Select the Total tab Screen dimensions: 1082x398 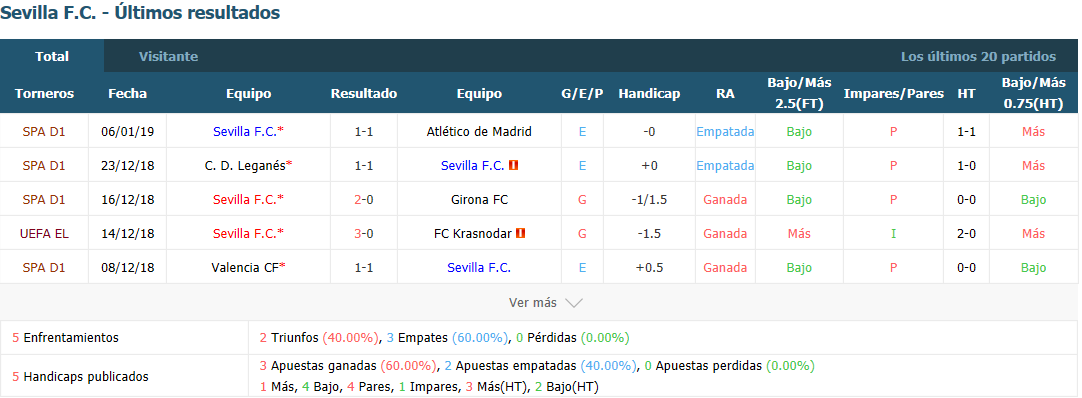pos(52,57)
